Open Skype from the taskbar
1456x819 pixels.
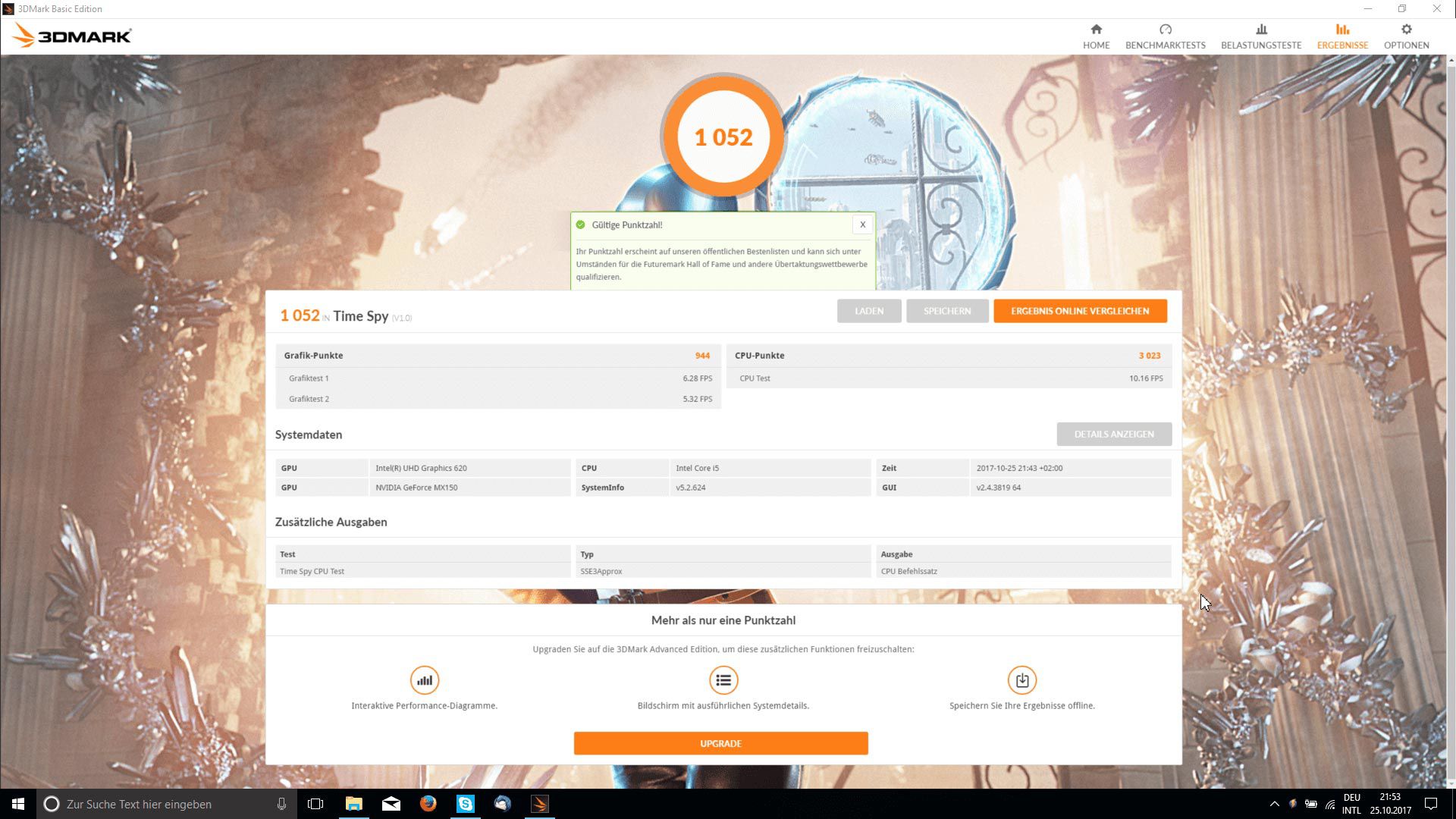pyautogui.click(x=466, y=804)
